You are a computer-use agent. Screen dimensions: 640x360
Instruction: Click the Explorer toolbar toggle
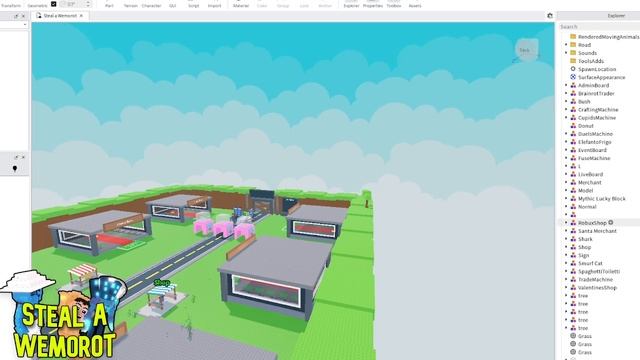click(351, 6)
